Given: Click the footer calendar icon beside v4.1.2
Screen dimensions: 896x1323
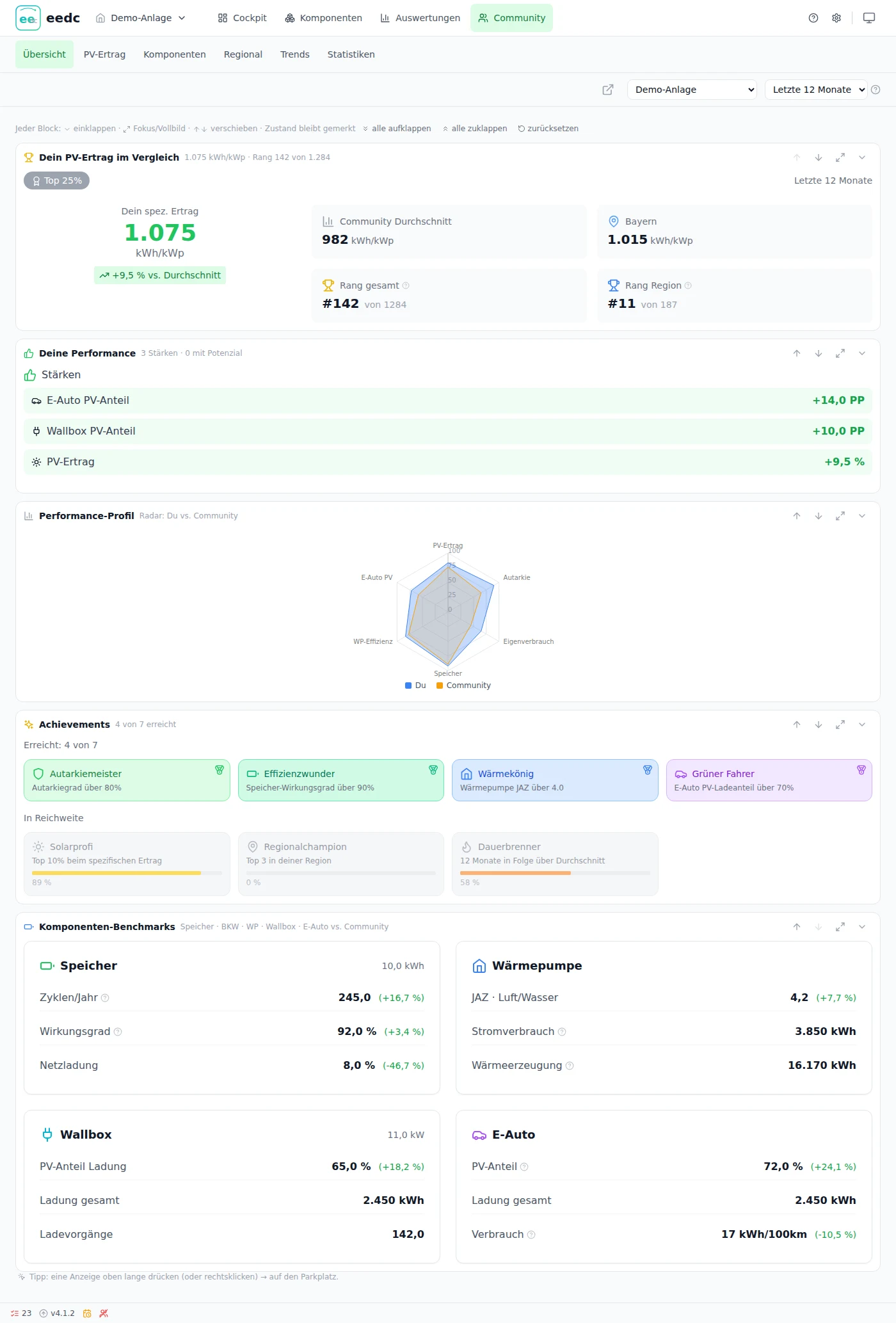Looking at the screenshot, I should coord(87,1313).
